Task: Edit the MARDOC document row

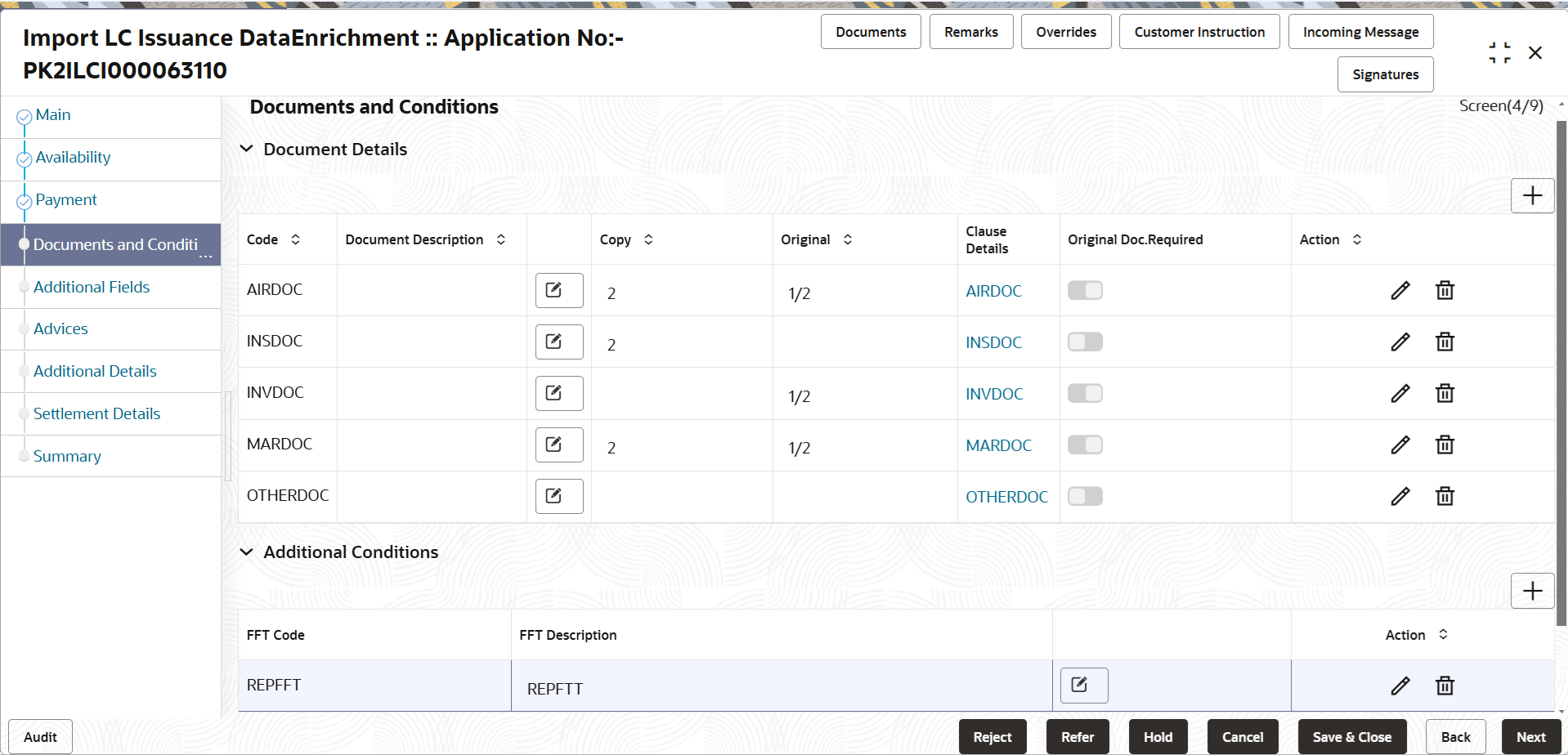Action: [1400, 445]
